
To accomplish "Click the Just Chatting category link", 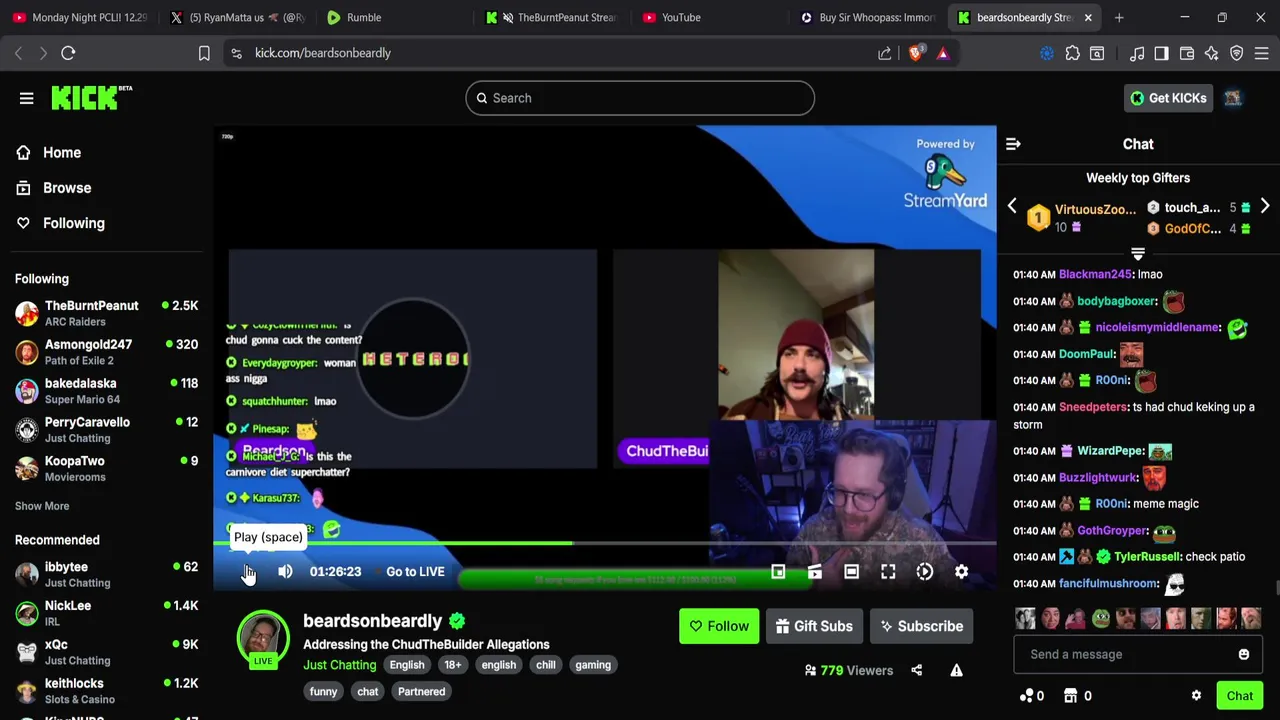I will [340, 665].
